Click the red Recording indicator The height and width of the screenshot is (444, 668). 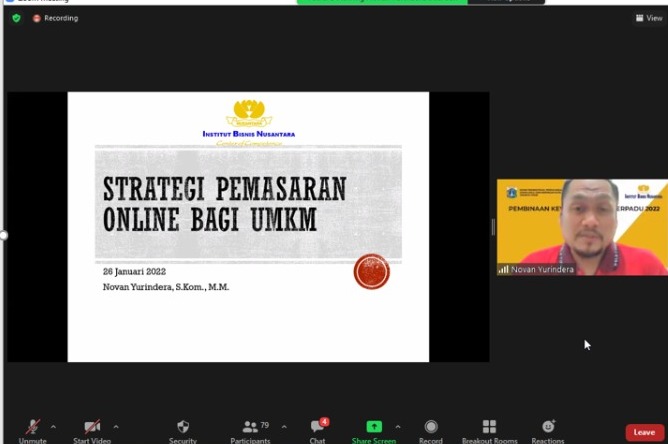click(x=55, y=18)
